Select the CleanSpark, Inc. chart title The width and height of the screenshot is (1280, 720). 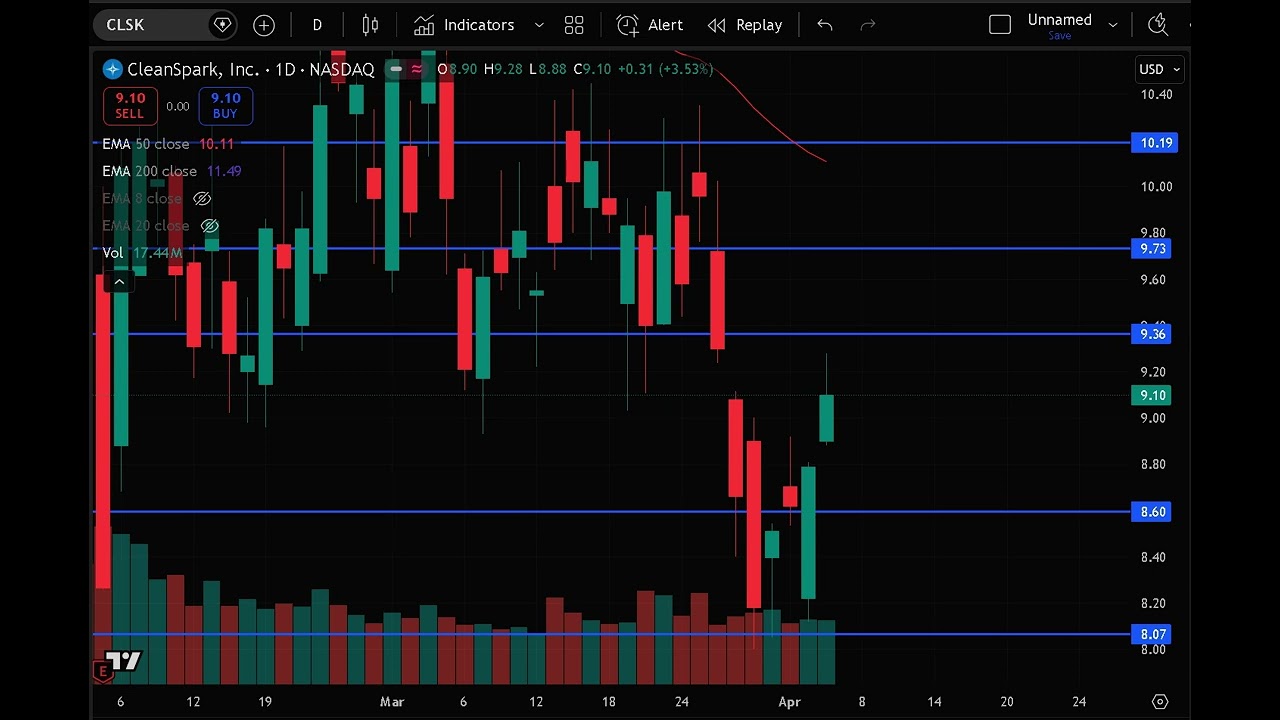tap(250, 69)
